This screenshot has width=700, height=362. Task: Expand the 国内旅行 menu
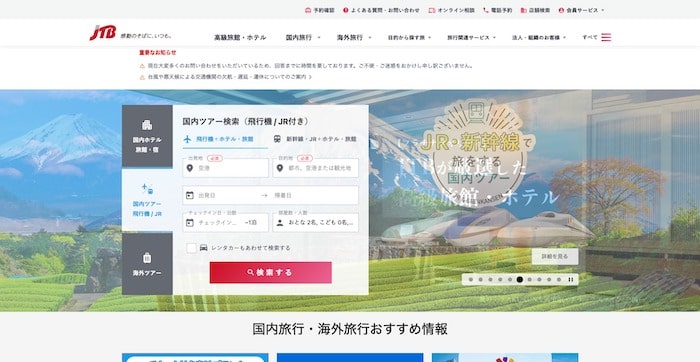coord(303,37)
